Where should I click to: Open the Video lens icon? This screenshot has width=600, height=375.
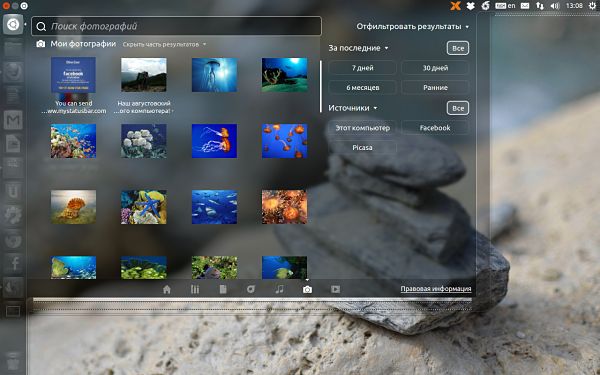(x=335, y=289)
